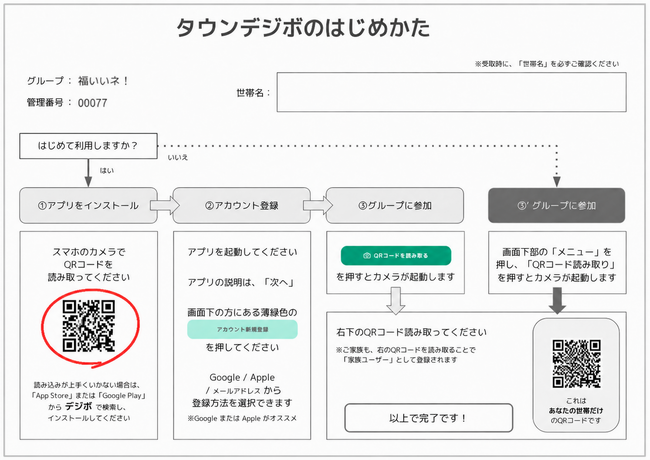Click the 世帯名： label
Viewport: 650px width, 460px height.
[x=253, y=93]
